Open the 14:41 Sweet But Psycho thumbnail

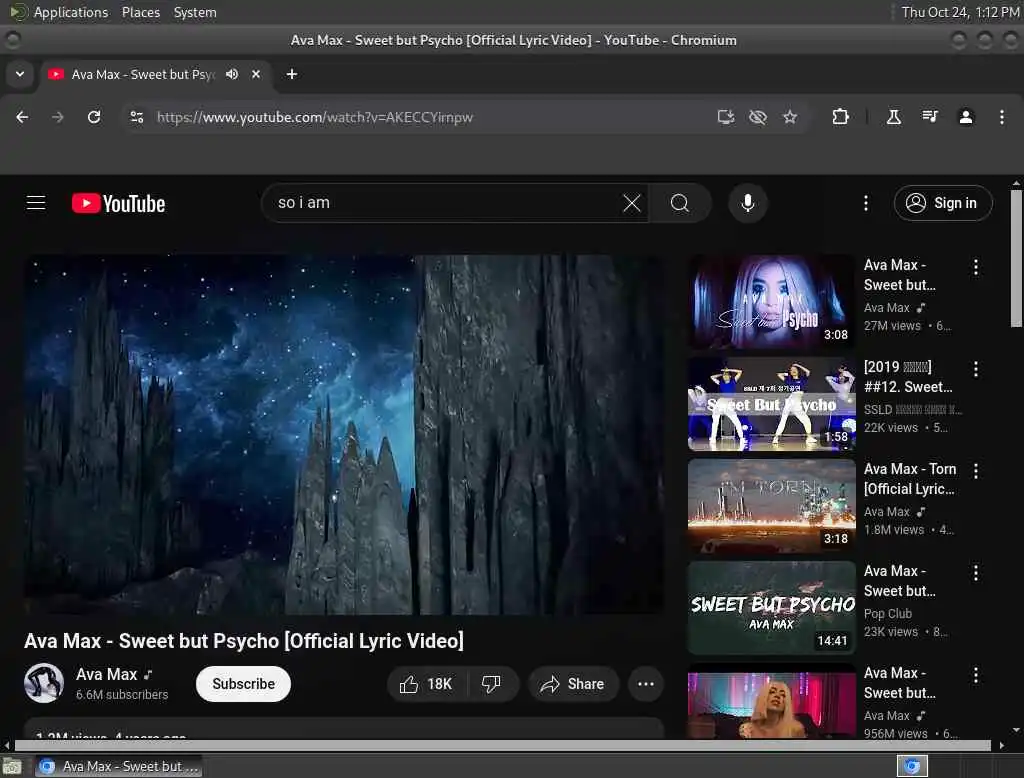pos(771,608)
